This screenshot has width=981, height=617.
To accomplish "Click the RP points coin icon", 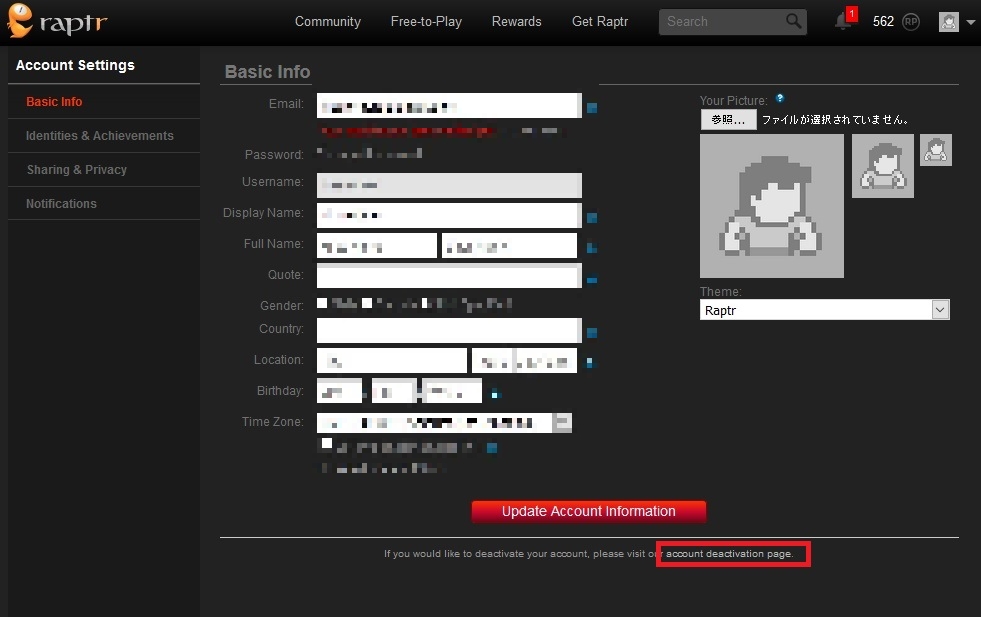I will pos(911,22).
